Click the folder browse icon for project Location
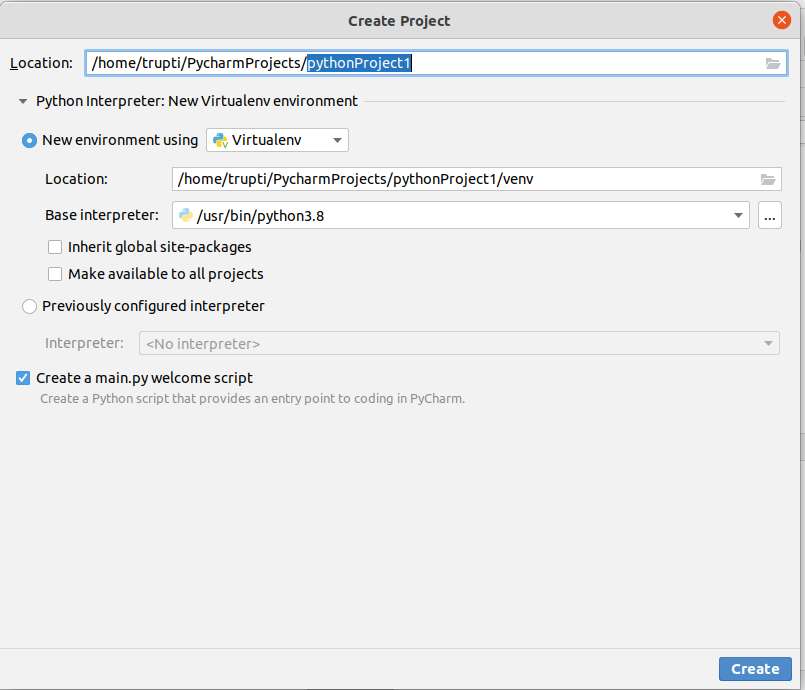Viewport: 805px width, 690px height. (772, 63)
